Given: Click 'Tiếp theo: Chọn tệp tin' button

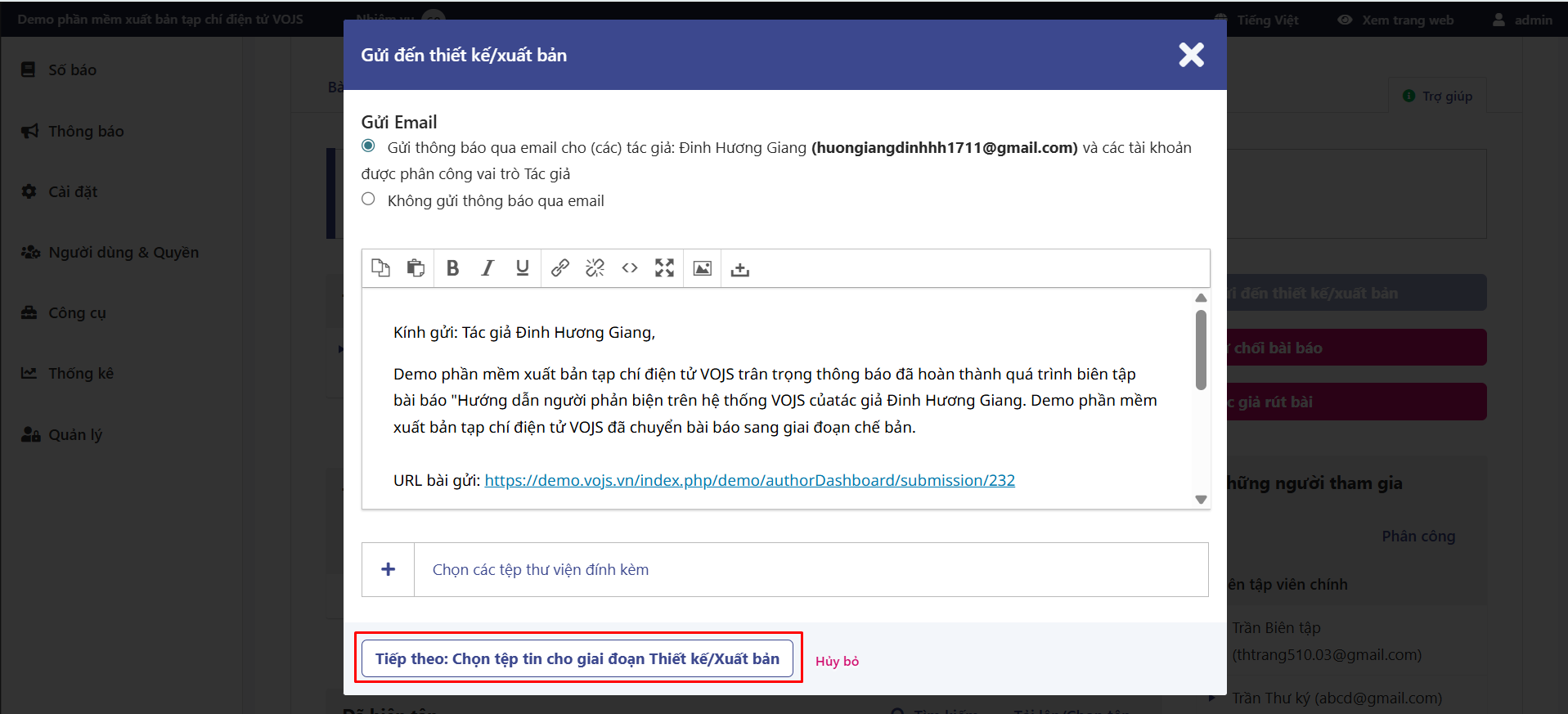Looking at the screenshot, I should (x=577, y=658).
